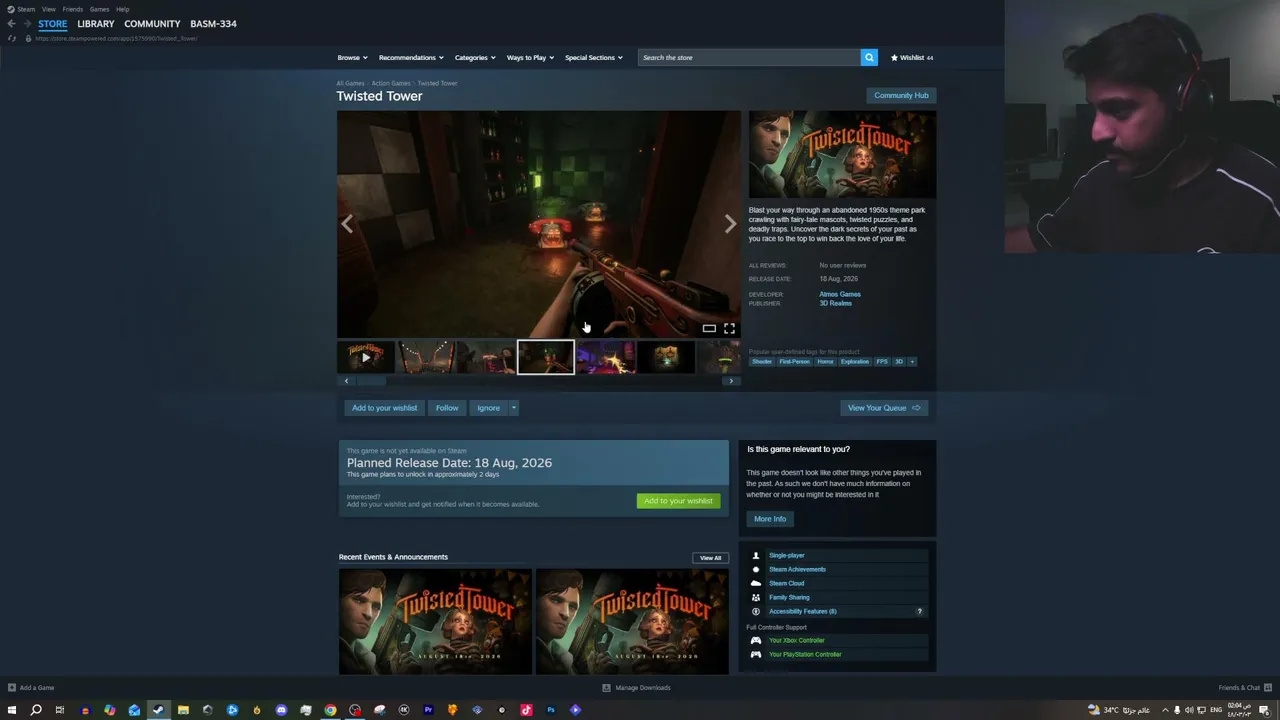Open the Friends menu
The width and height of the screenshot is (1280, 720).
(73, 9)
